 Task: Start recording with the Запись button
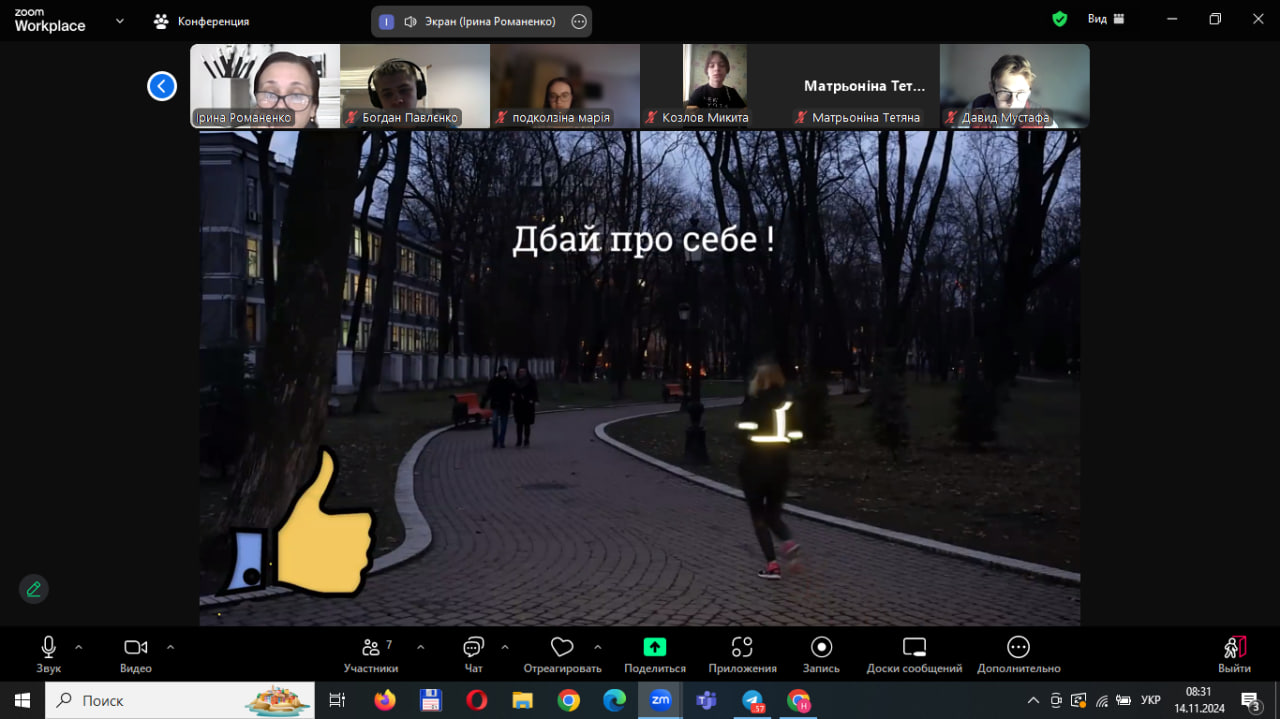point(821,648)
